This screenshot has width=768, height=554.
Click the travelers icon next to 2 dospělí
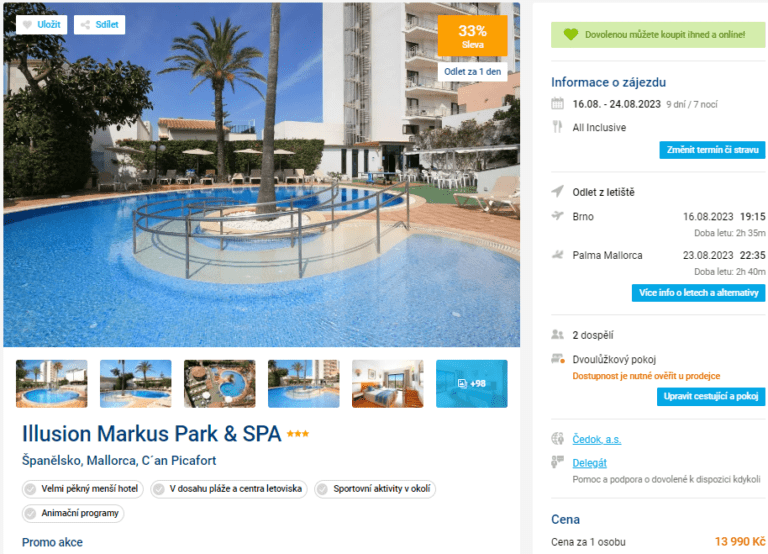pyautogui.click(x=557, y=335)
